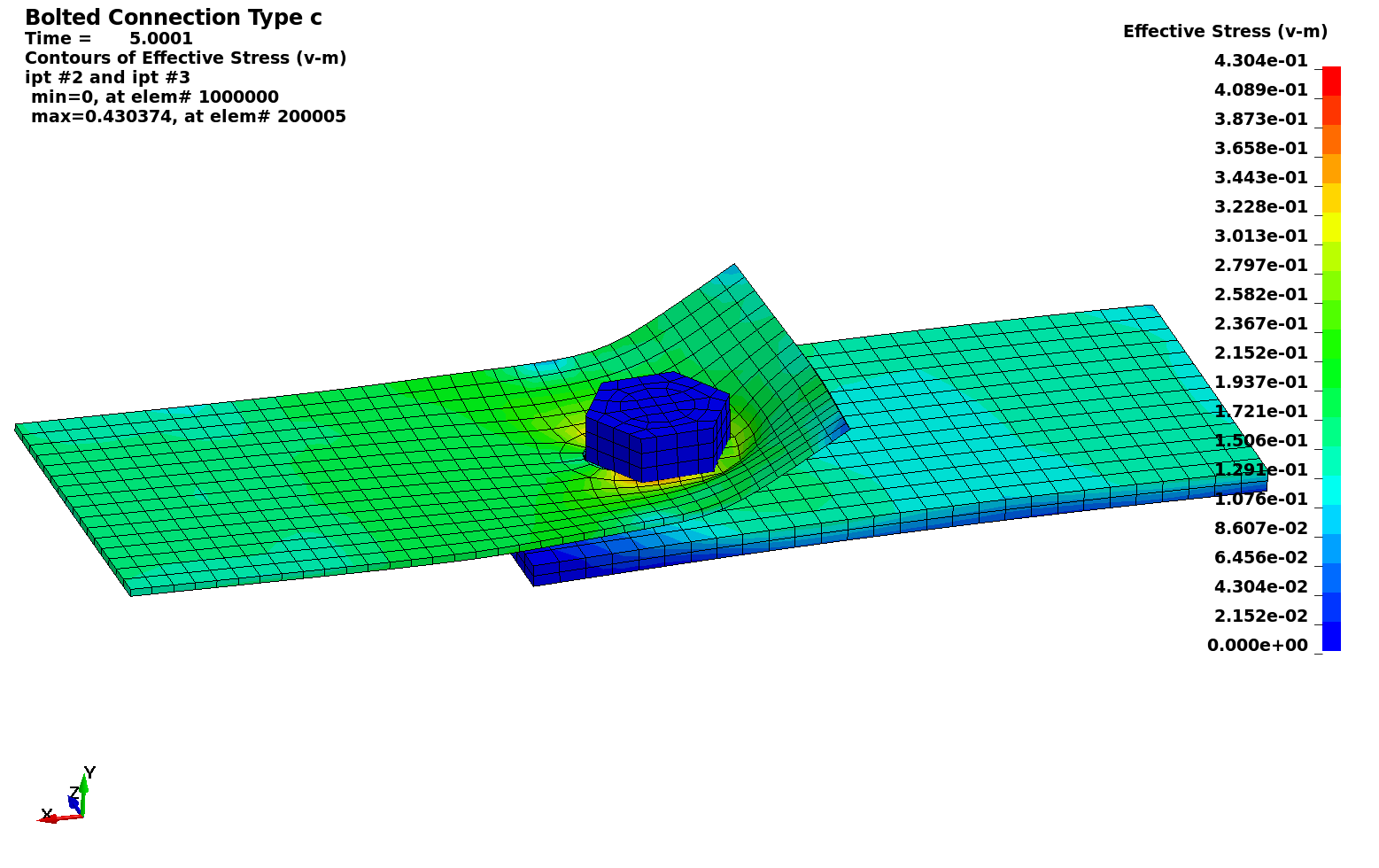Select the bright yellow band in the legend
This screenshot has height=868, width=1379.
1331,227
